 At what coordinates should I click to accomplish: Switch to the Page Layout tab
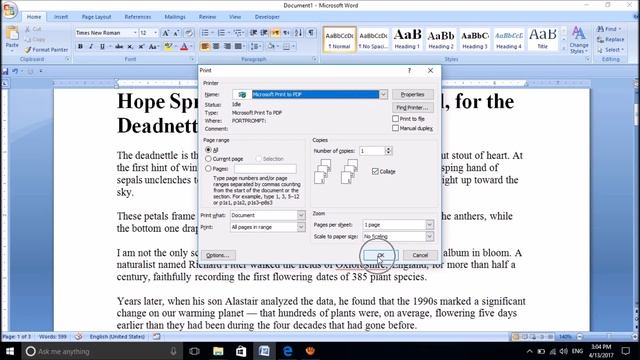coord(96,17)
